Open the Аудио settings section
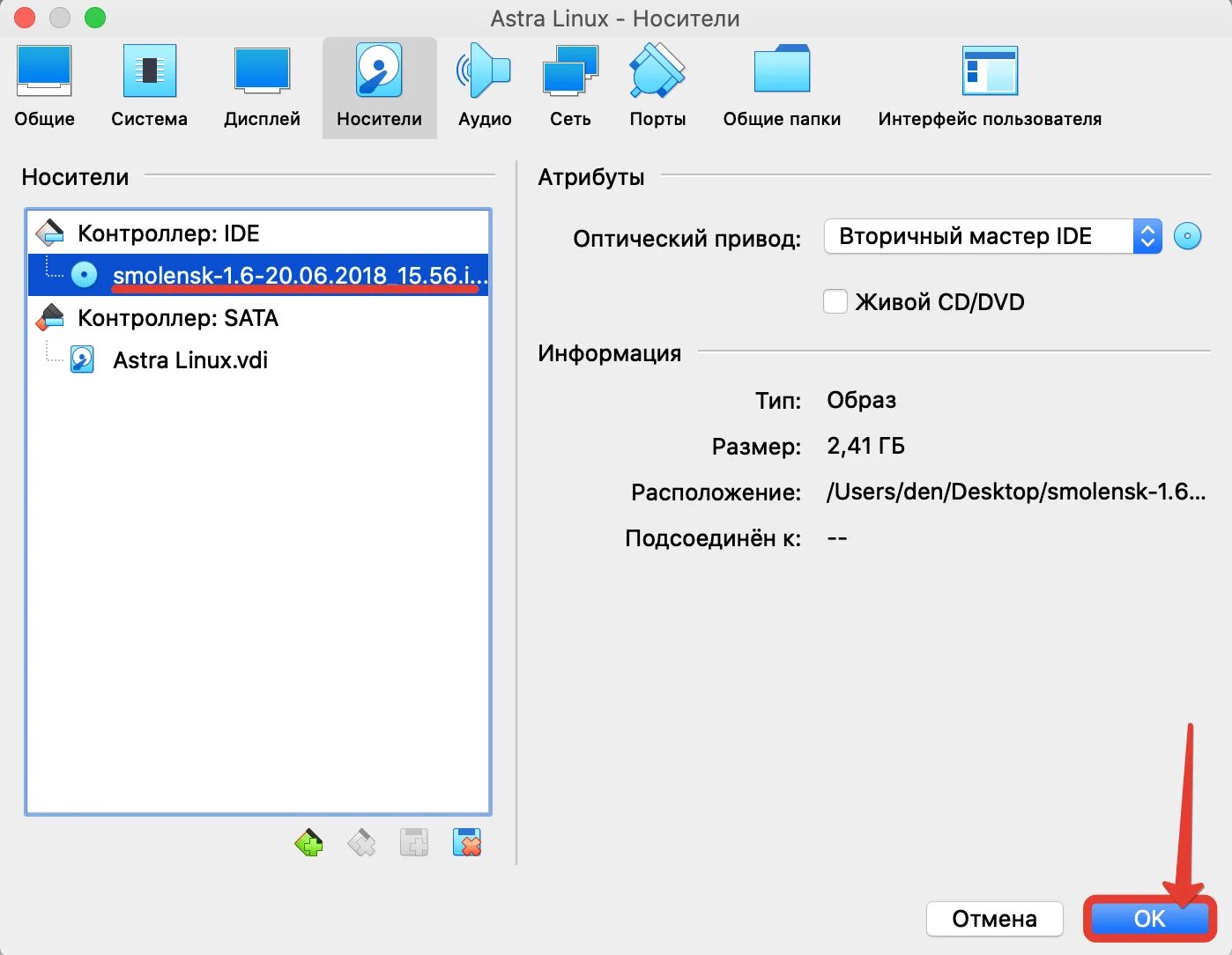Screen dimensions: 1232x955 click(x=485, y=87)
